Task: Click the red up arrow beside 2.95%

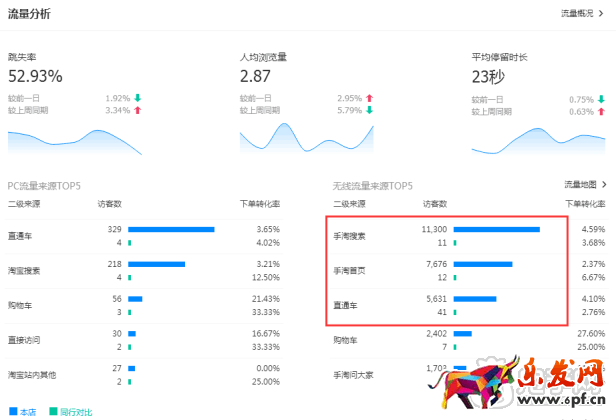Action: pos(369,98)
